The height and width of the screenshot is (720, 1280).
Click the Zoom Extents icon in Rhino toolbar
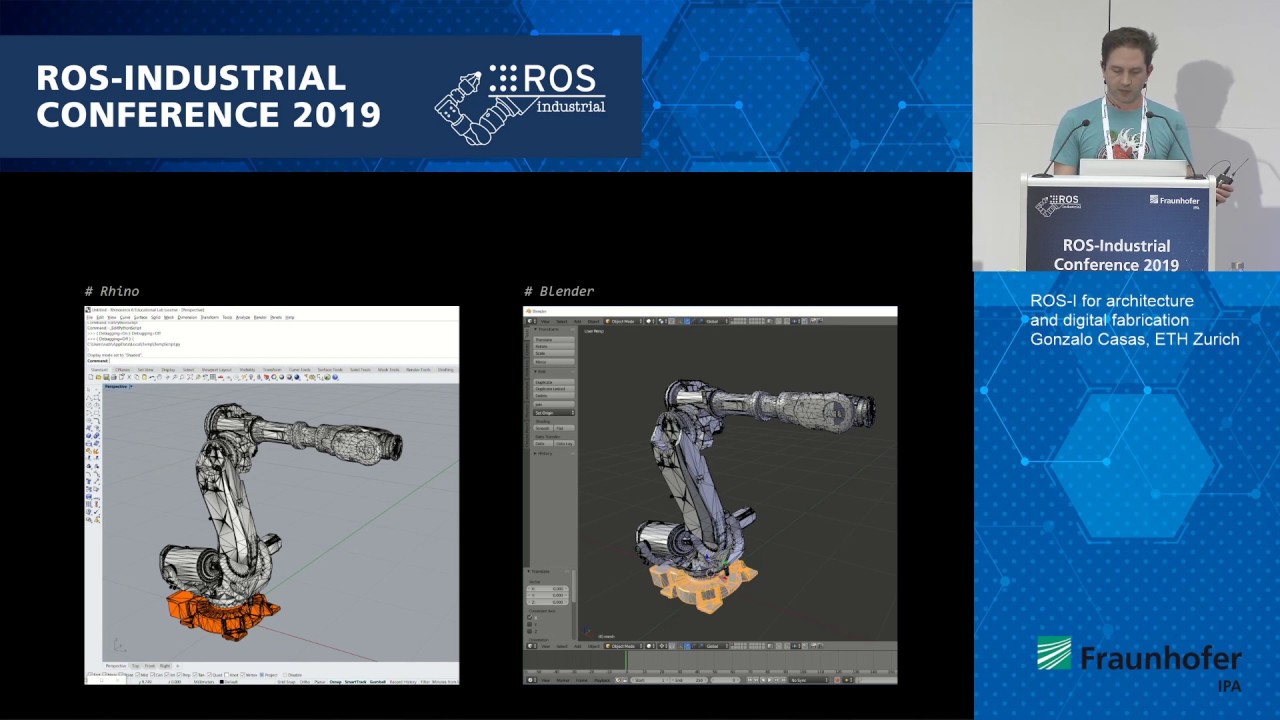(190, 377)
